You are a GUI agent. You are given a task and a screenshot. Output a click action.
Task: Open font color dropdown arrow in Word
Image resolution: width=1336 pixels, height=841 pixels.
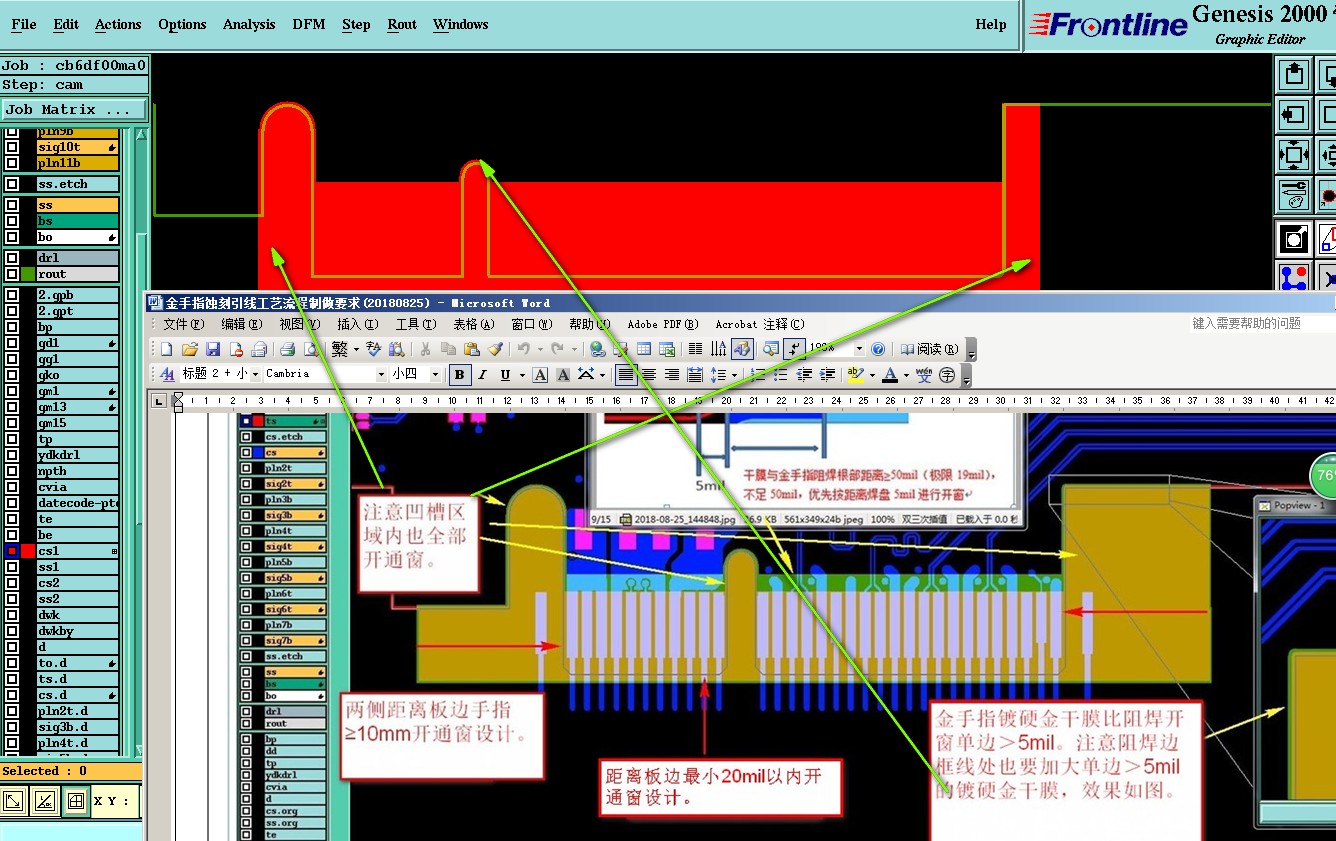[906, 375]
